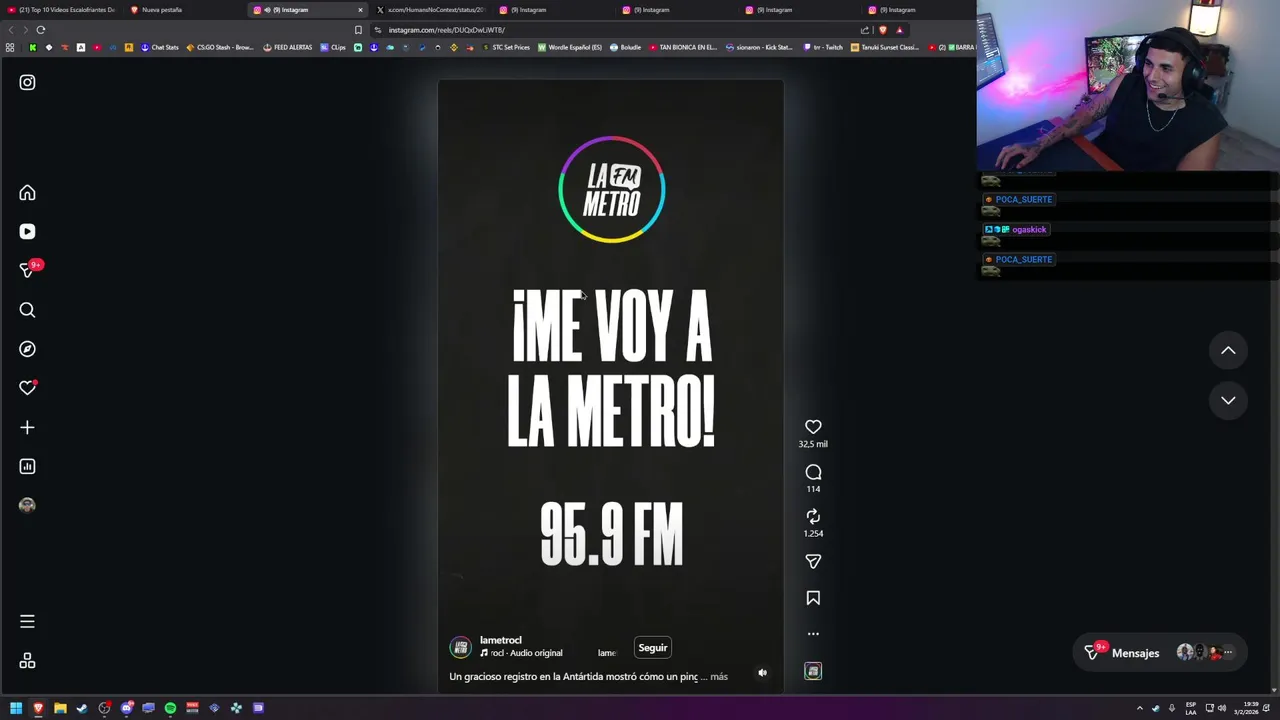Go back in browser history

11,30
